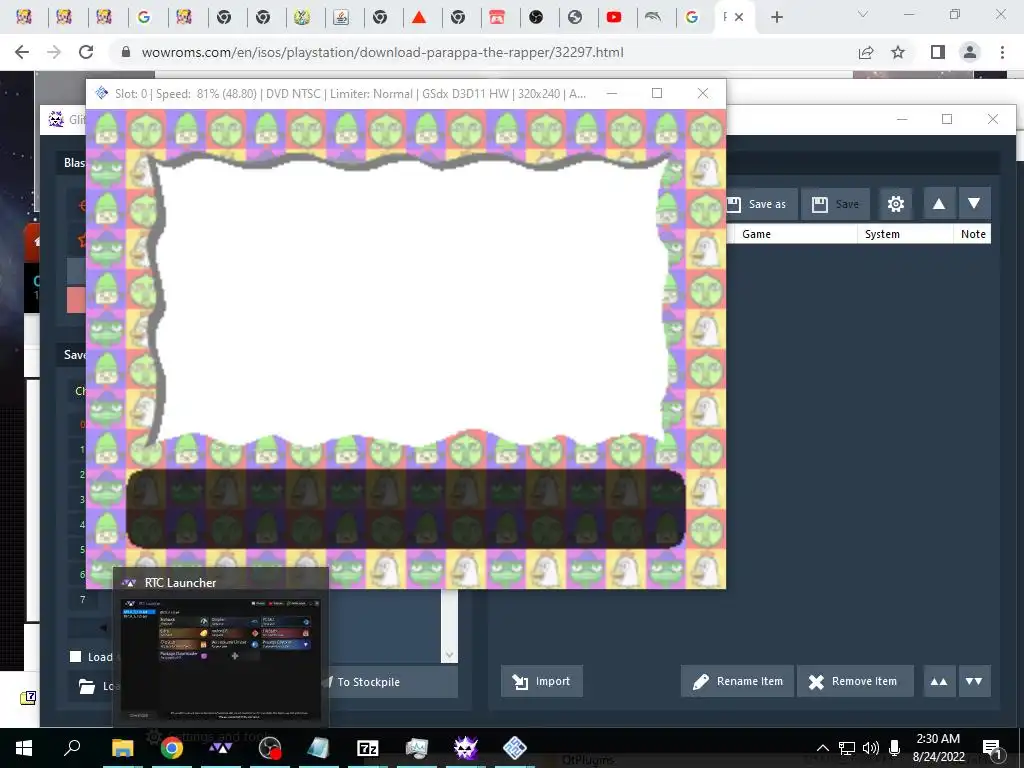Click Import in Glitch Harvester
The height and width of the screenshot is (768, 1024).
[x=541, y=681]
